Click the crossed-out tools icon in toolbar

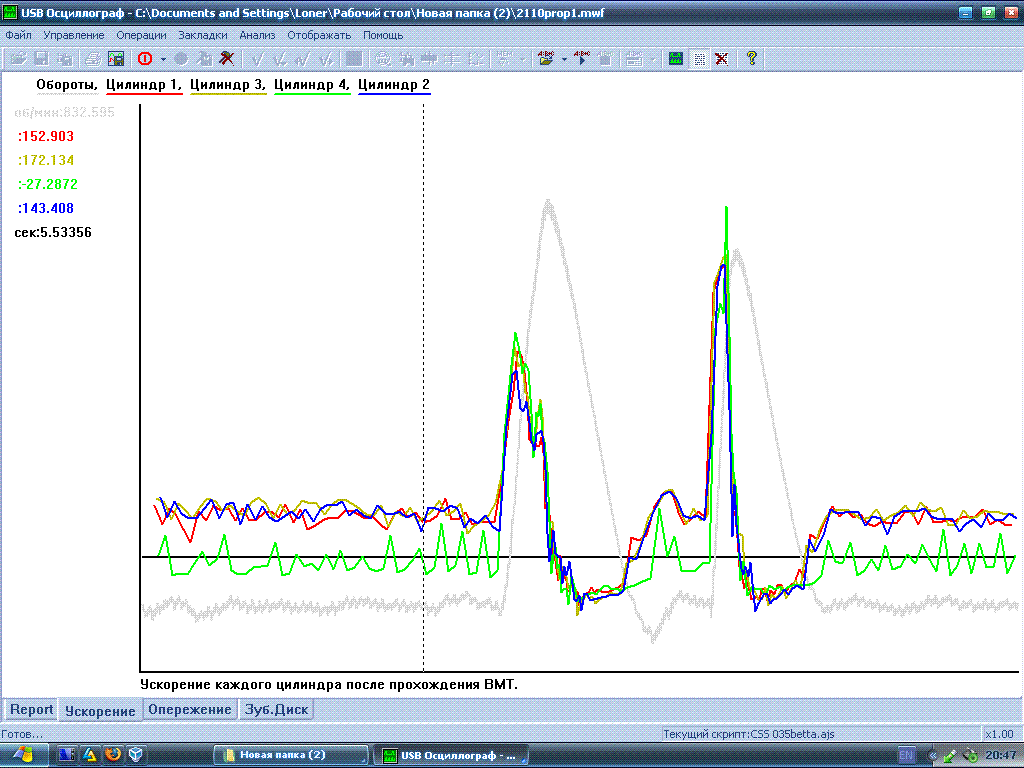coord(227,59)
